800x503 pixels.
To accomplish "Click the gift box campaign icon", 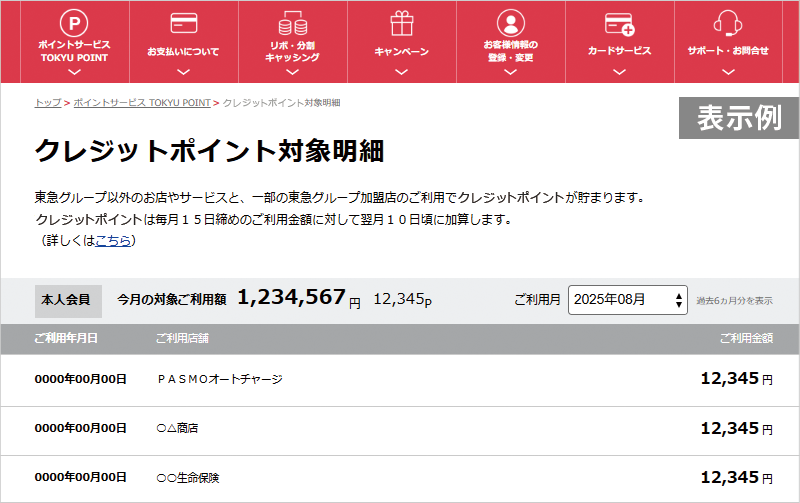I will point(401,22).
